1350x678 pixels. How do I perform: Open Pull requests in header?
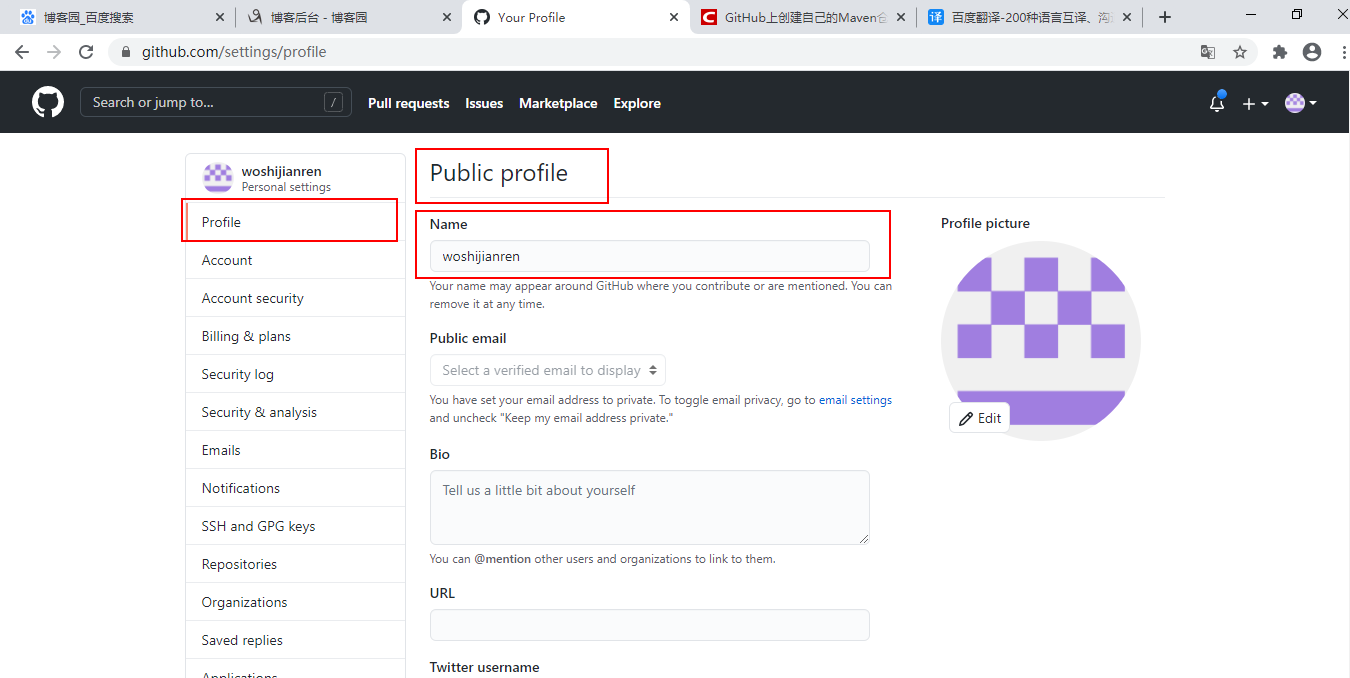coord(408,103)
